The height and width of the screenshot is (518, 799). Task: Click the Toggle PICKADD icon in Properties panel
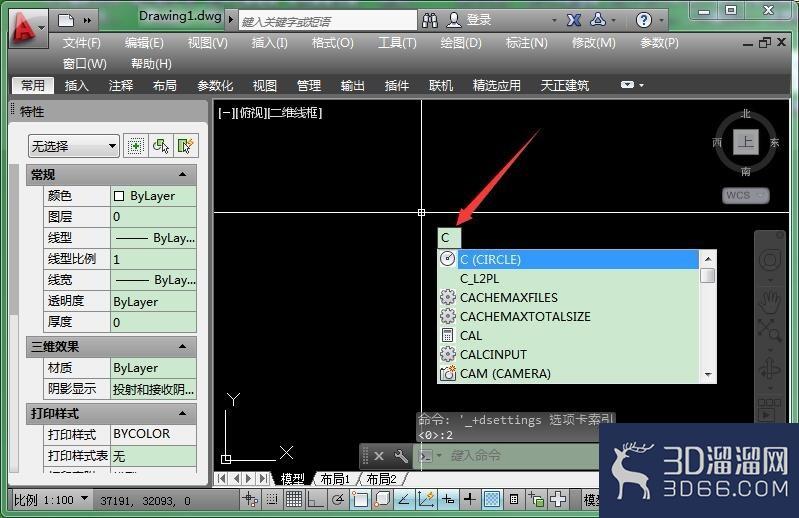pos(136,146)
